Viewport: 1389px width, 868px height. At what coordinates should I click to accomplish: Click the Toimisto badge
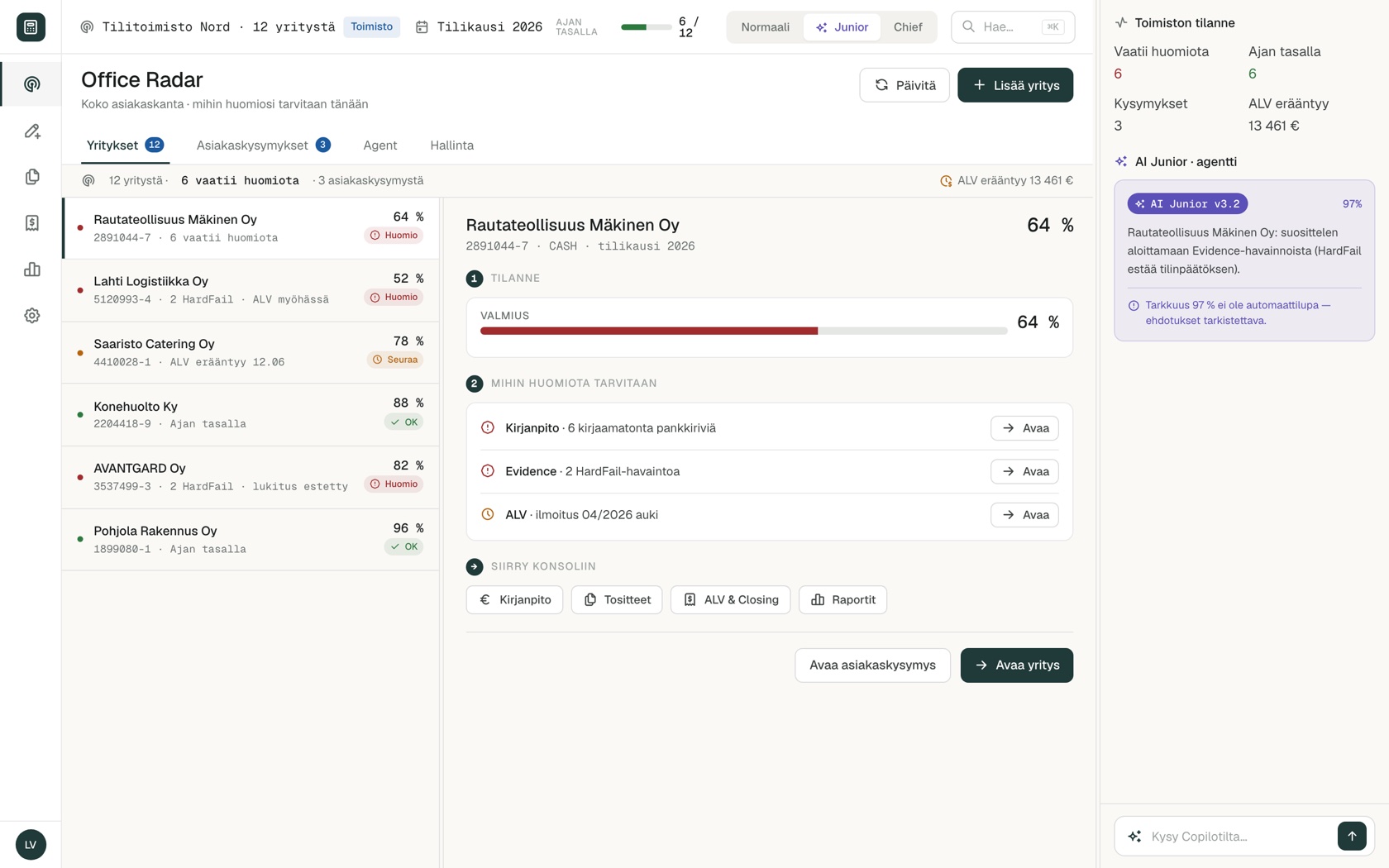pos(371,27)
